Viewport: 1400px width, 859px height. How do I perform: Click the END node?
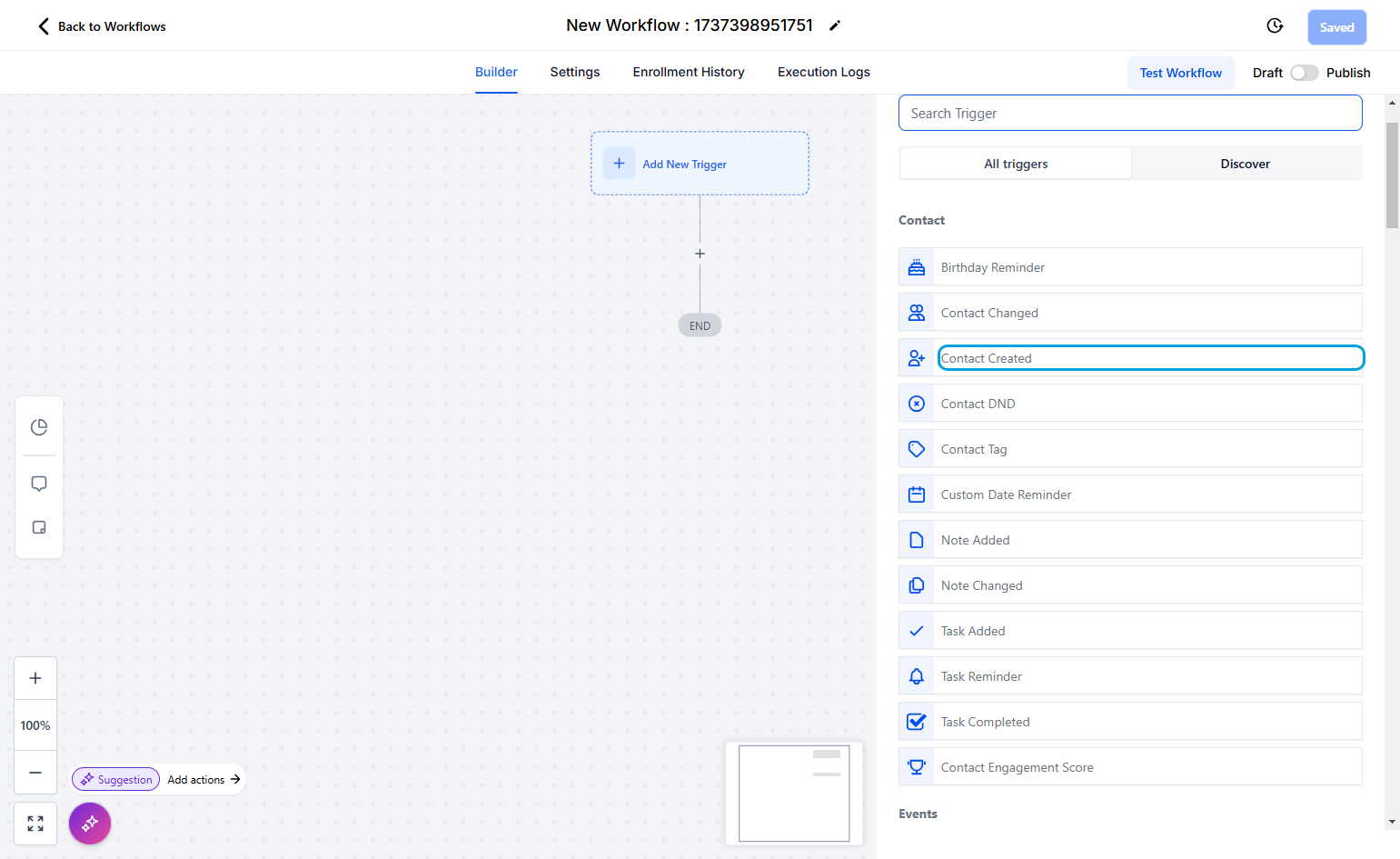click(x=700, y=325)
